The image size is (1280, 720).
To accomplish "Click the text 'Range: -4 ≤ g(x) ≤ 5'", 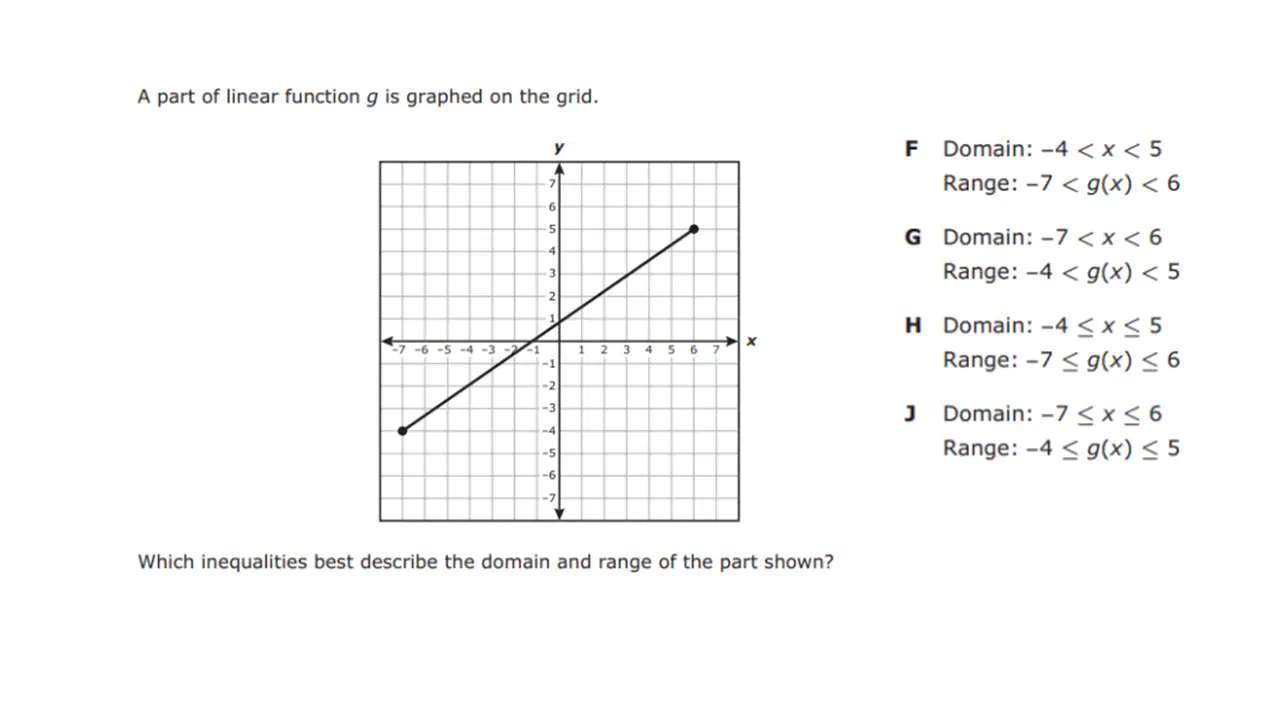I will coord(1061,448).
